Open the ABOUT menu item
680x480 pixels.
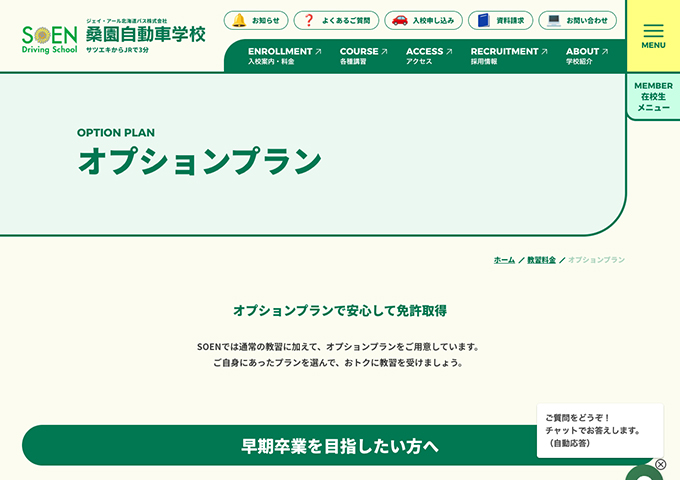click(587, 56)
